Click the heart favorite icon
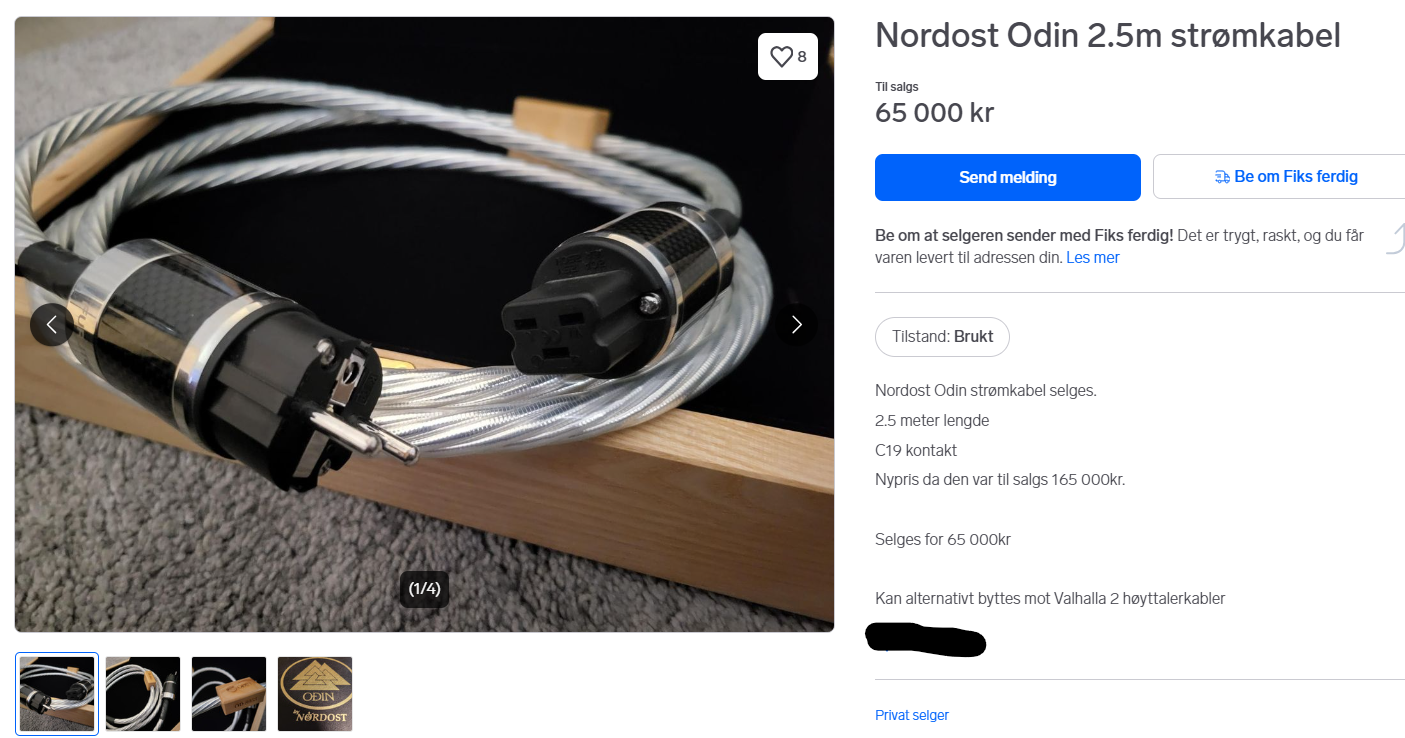Image resolution: width=1405 pixels, height=738 pixels. [x=781, y=57]
